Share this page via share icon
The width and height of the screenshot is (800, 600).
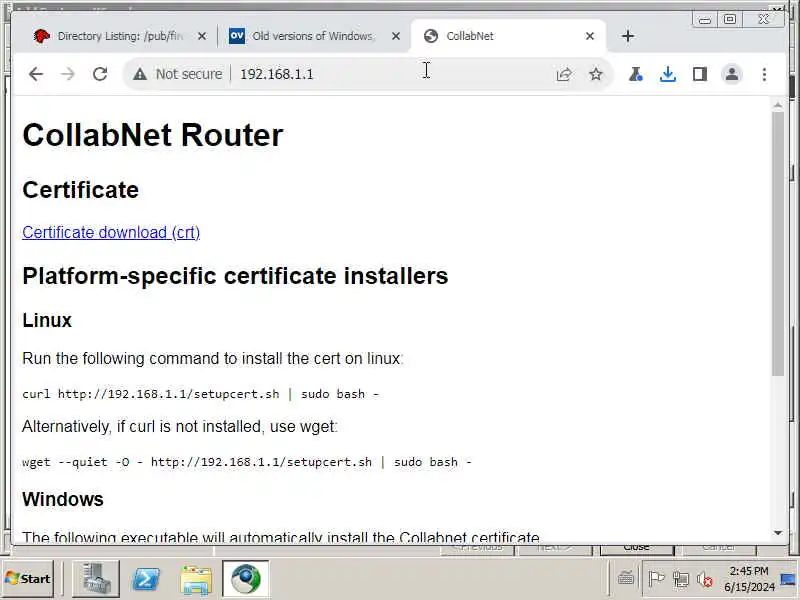(x=564, y=74)
